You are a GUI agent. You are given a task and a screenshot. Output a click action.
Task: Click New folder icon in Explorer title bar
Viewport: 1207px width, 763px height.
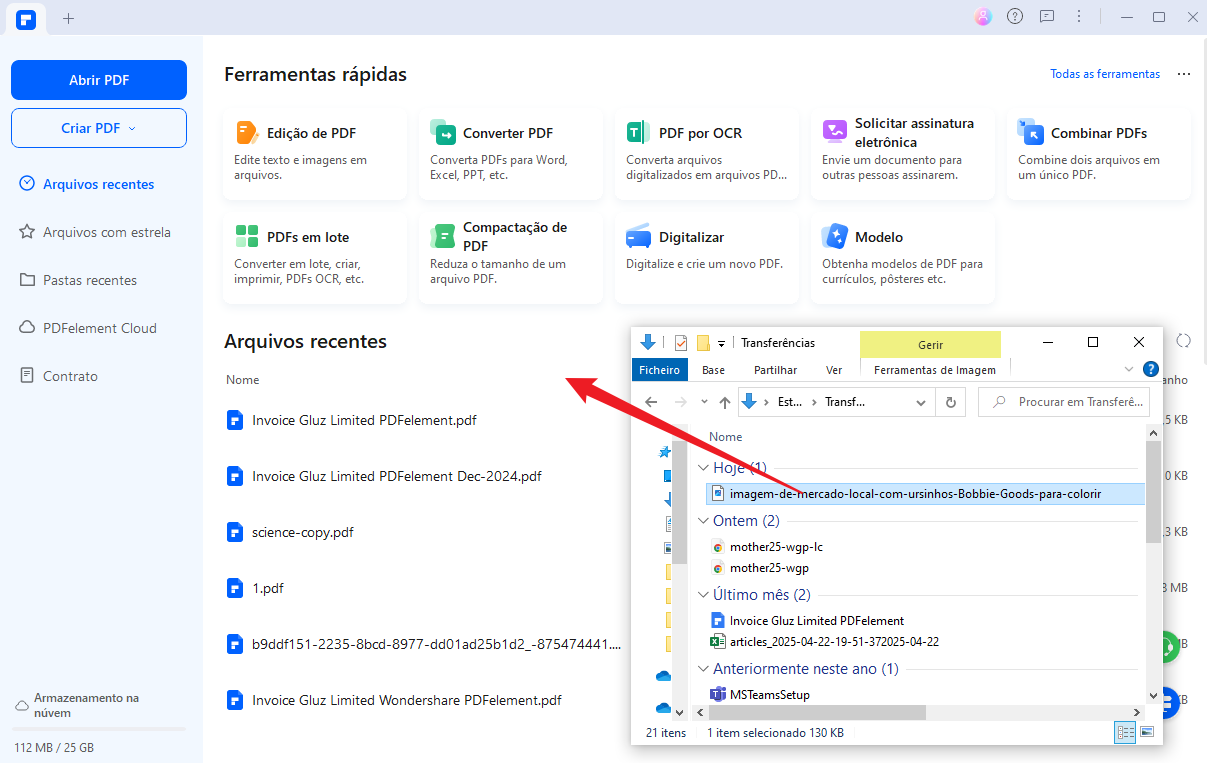tap(703, 343)
